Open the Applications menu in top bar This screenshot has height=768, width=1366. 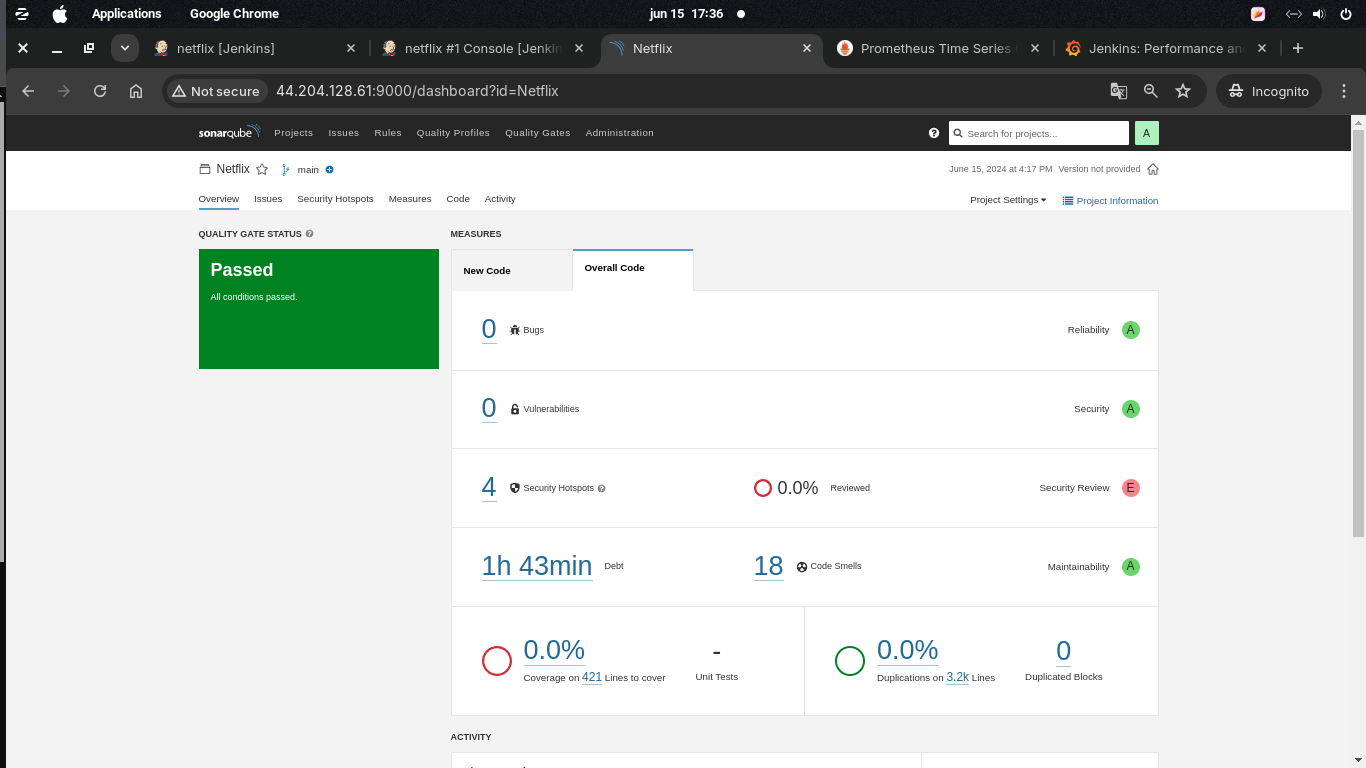[126, 14]
